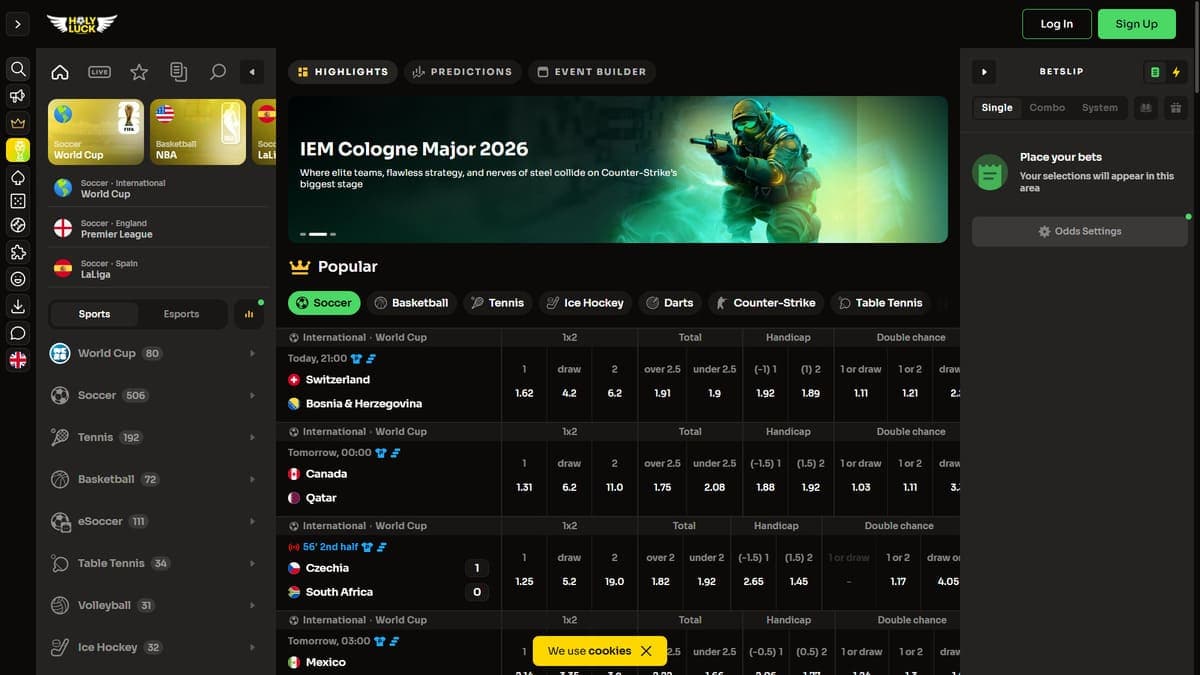Open the smiley face icon in the rail
Viewport: 1200px width, 675px height.
(x=17, y=279)
